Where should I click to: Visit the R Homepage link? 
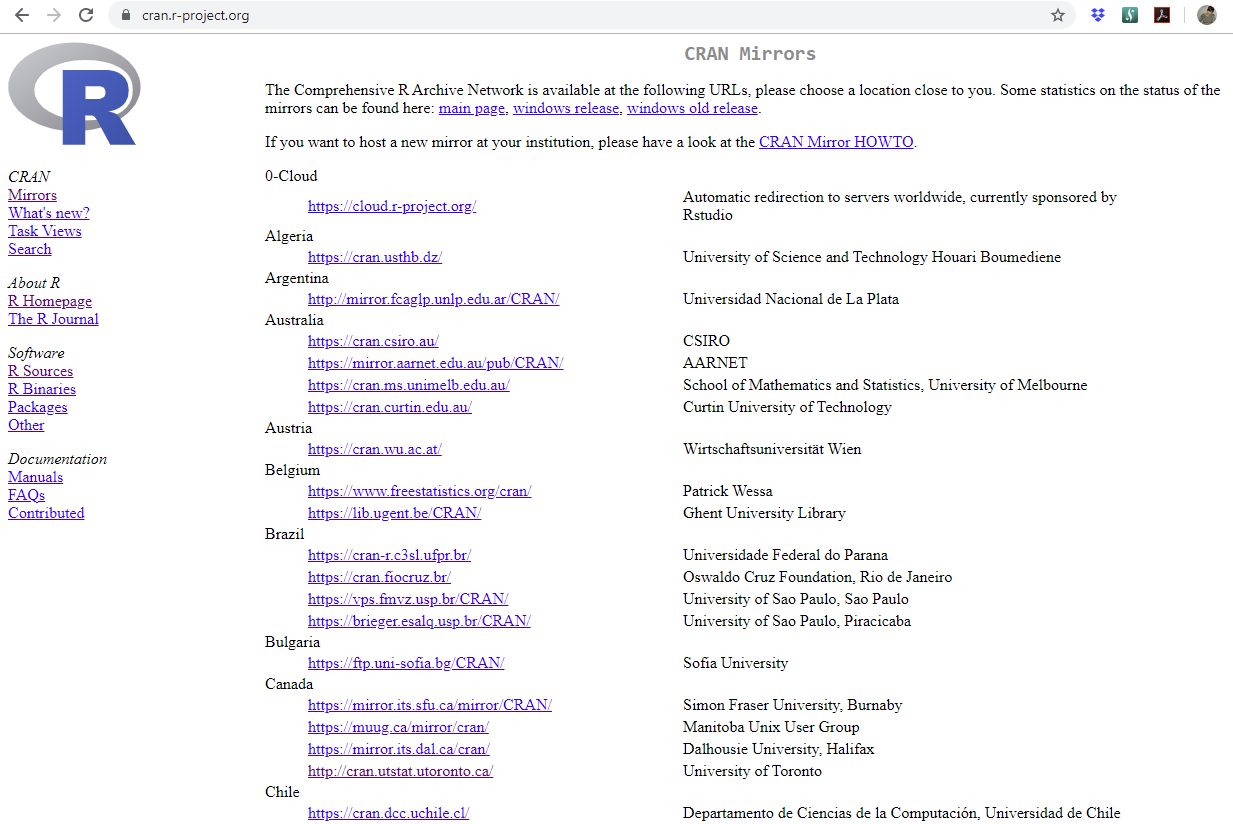50,301
